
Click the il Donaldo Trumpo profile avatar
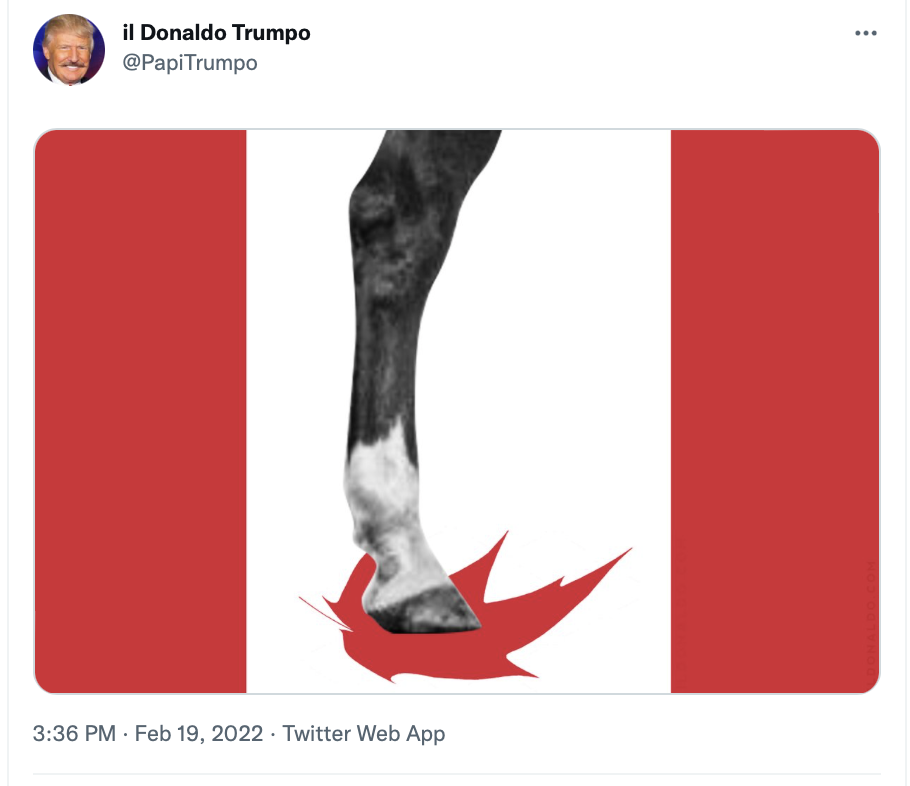pos(68,50)
